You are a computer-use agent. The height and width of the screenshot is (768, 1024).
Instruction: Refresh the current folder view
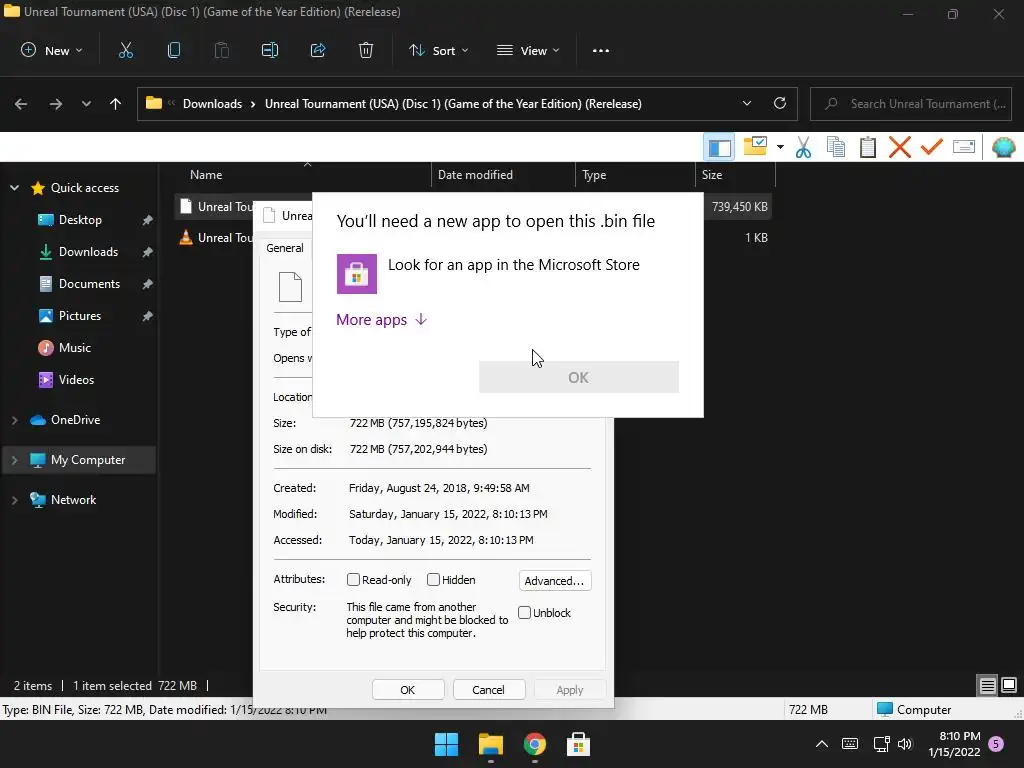(x=780, y=103)
